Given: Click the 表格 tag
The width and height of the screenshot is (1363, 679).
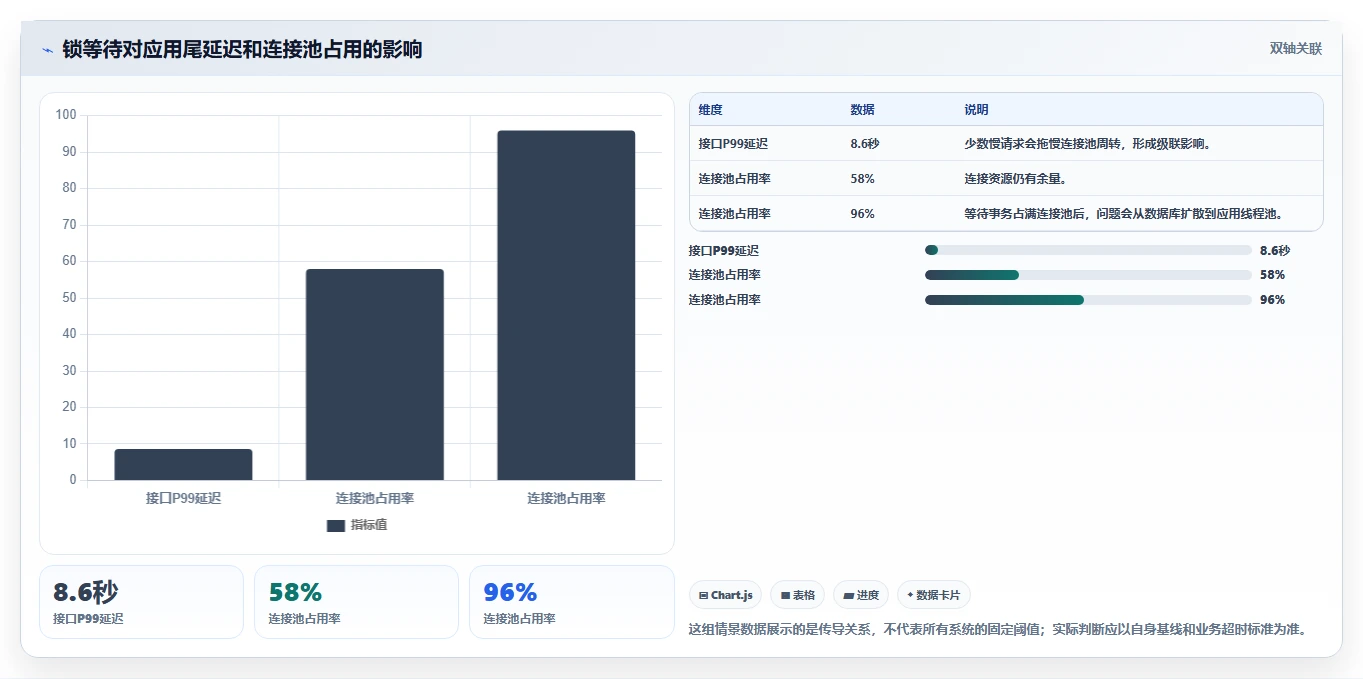Looking at the screenshot, I should 797,595.
